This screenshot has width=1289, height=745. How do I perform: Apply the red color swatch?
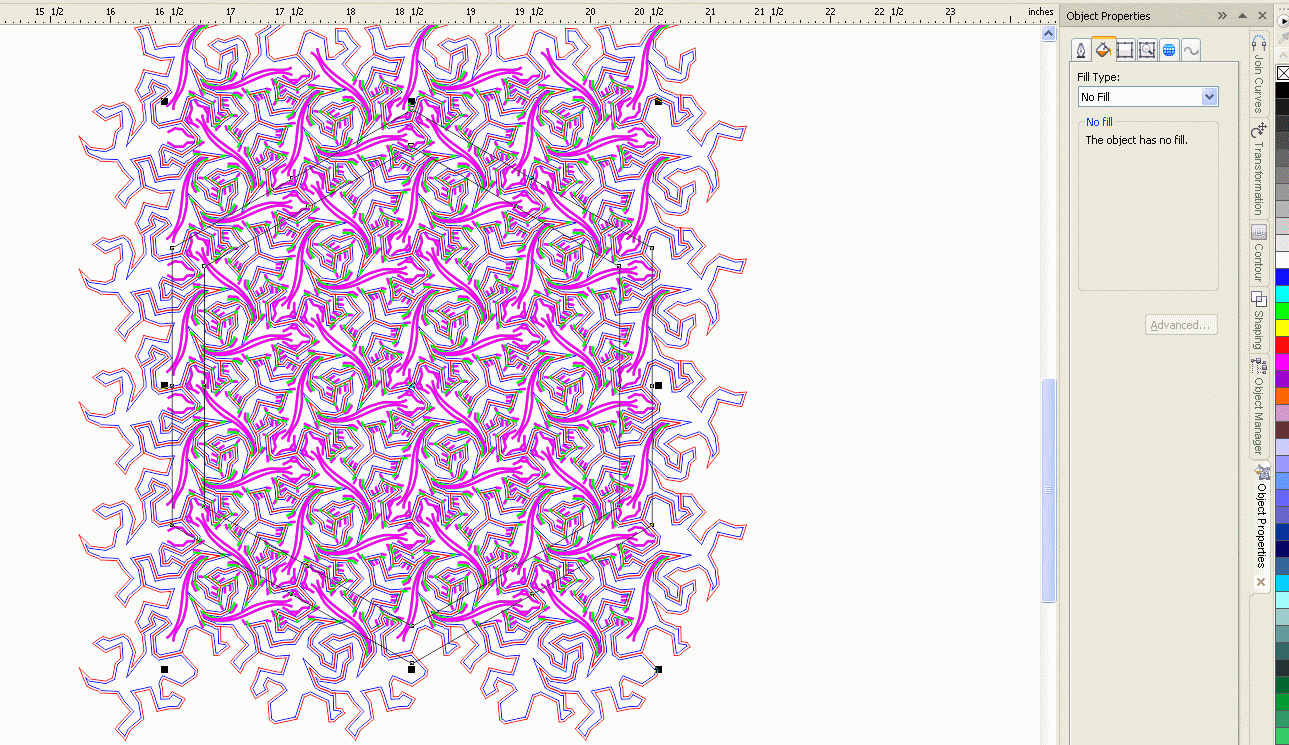pyautogui.click(x=1283, y=345)
